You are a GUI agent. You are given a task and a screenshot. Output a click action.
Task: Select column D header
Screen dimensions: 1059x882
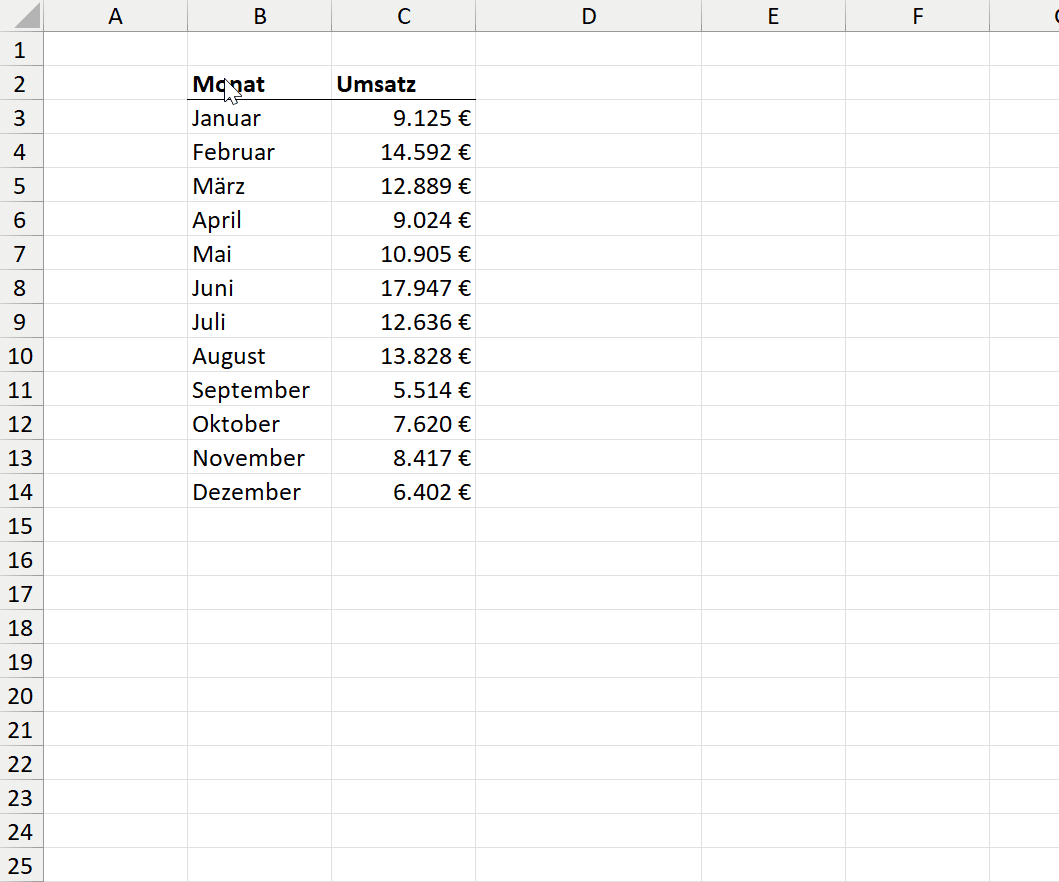[x=588, y=16]
